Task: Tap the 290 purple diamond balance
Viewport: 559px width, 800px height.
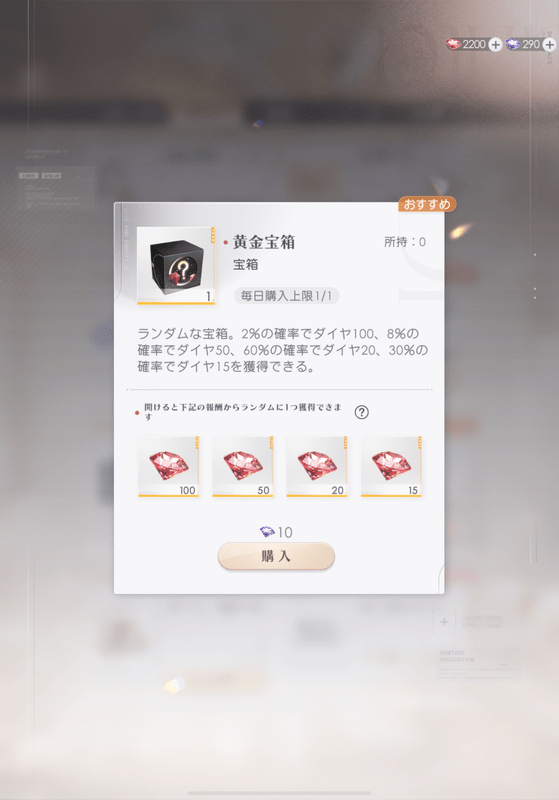Action: (531, 44)
